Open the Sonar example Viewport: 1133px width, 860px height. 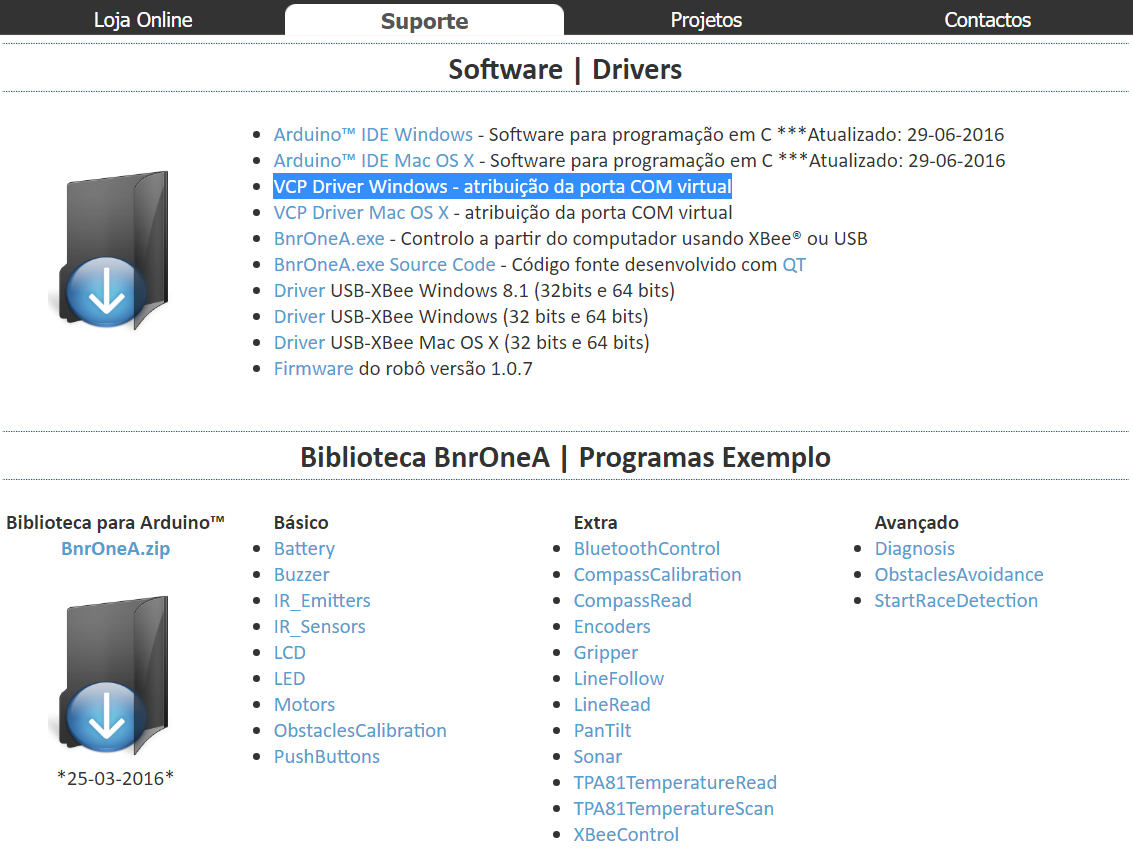(x=598, y=757)
